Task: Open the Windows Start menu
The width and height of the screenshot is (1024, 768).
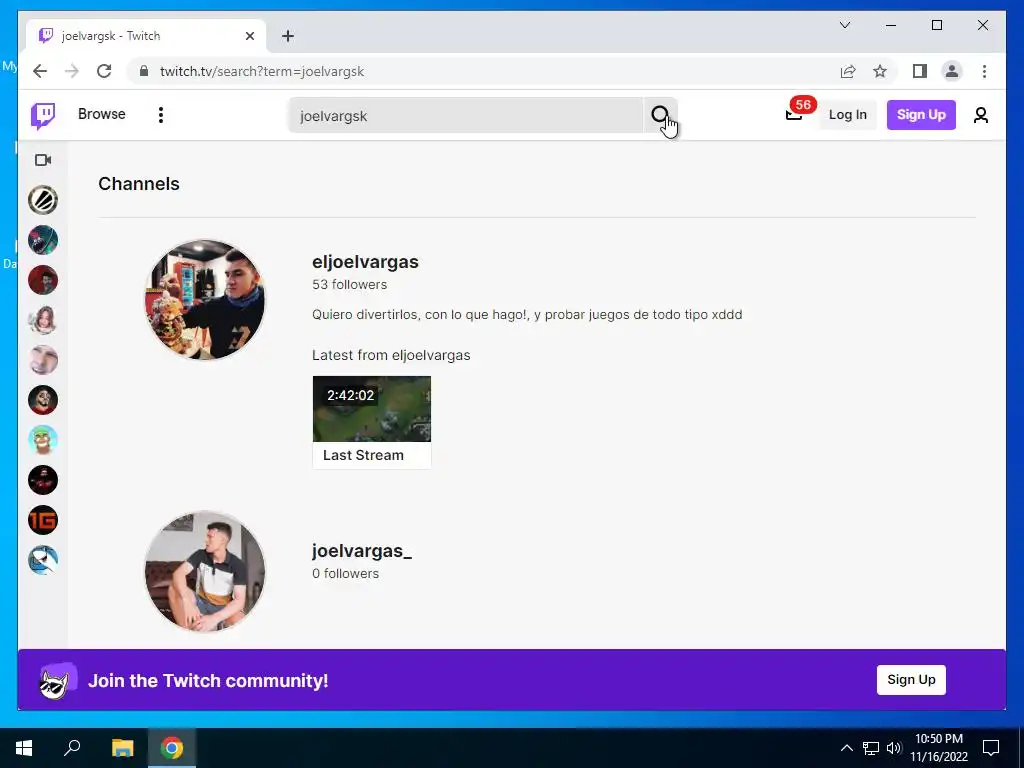Action: (x=24, y=748)
